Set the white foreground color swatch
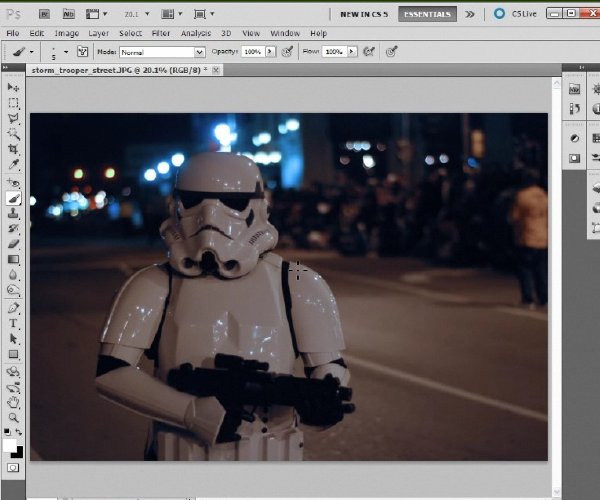Screen dimensions: 600x500 pos(9,445)
